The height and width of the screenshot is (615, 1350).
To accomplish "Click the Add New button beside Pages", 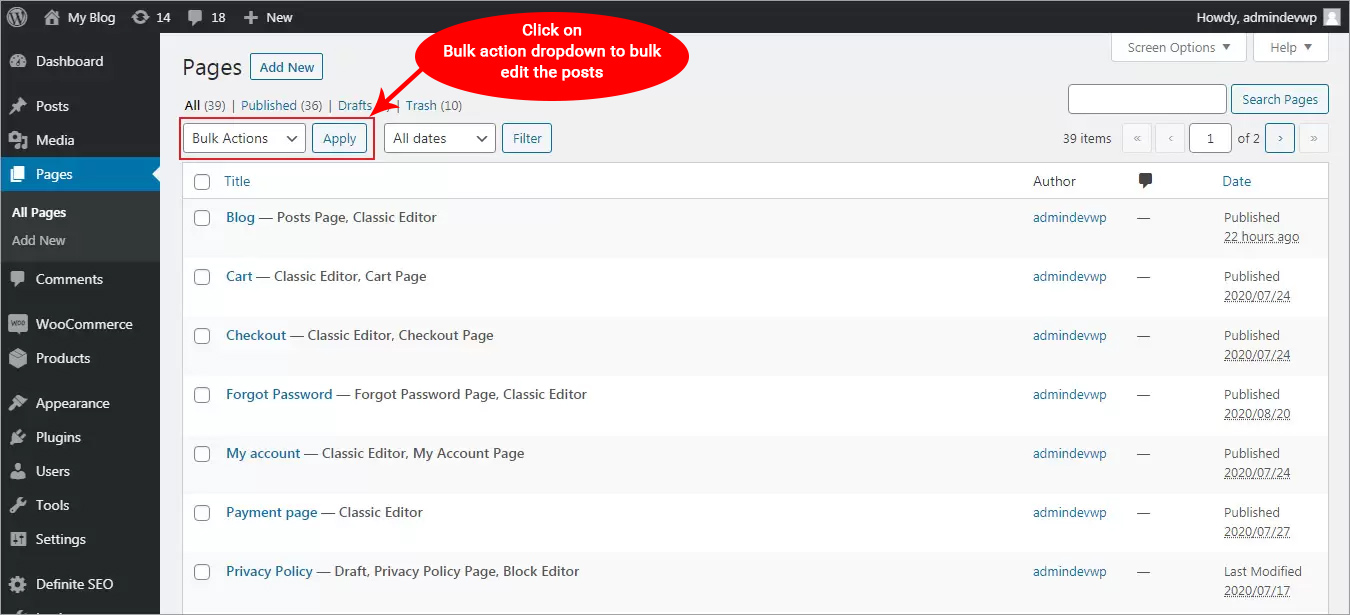I will point(286,67).
